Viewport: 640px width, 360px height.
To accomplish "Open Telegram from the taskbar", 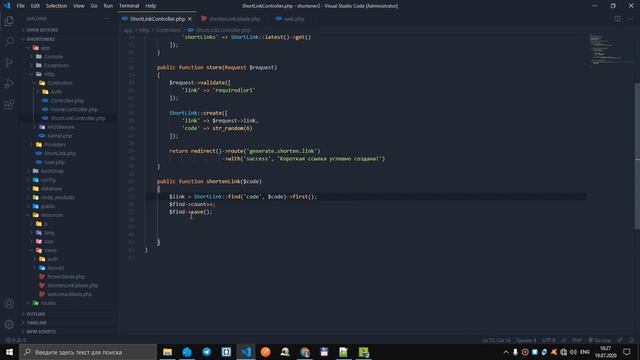I will [207, 352].
